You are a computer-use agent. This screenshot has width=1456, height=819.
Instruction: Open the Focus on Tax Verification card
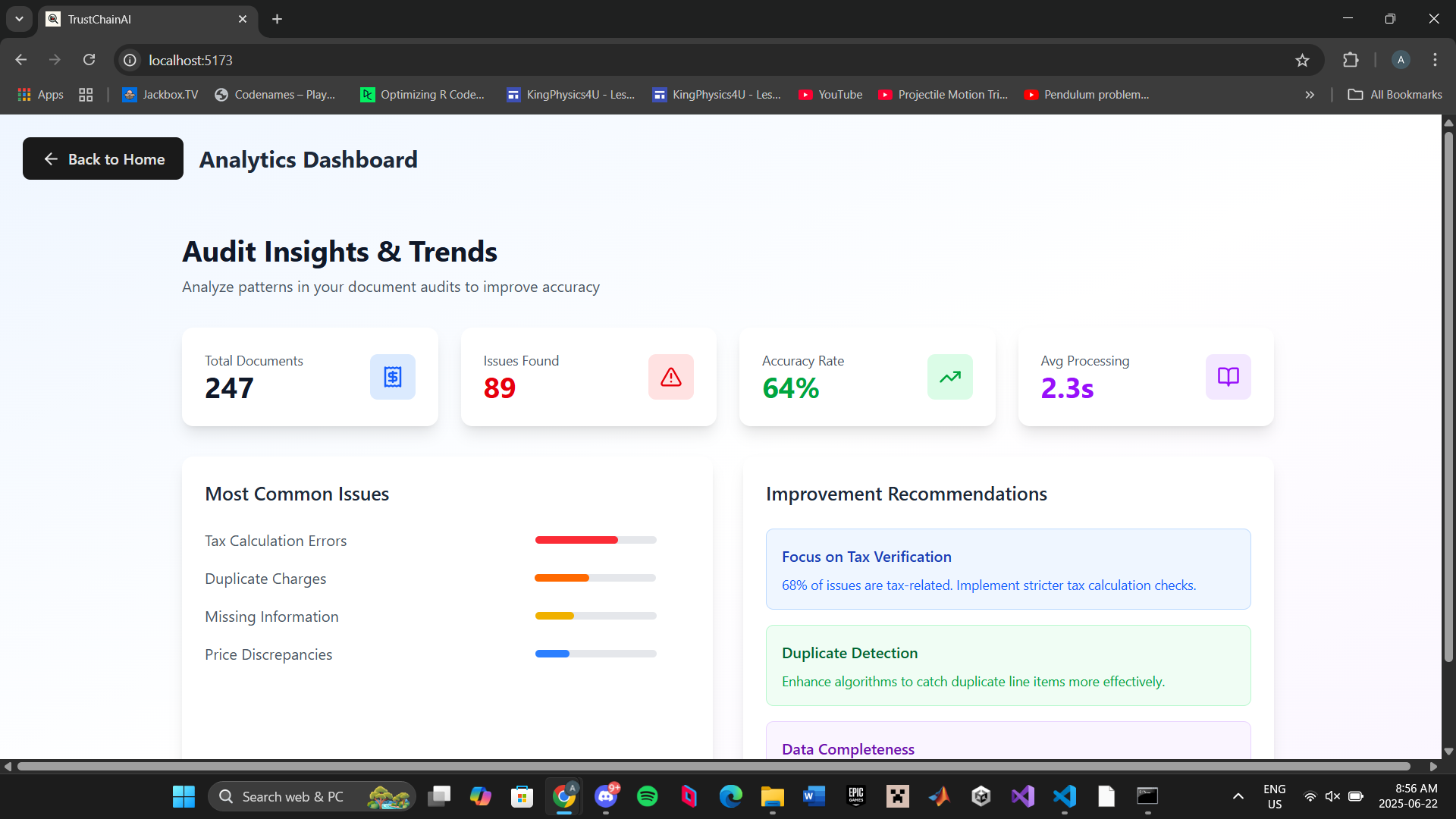[x=1008, y=569]
